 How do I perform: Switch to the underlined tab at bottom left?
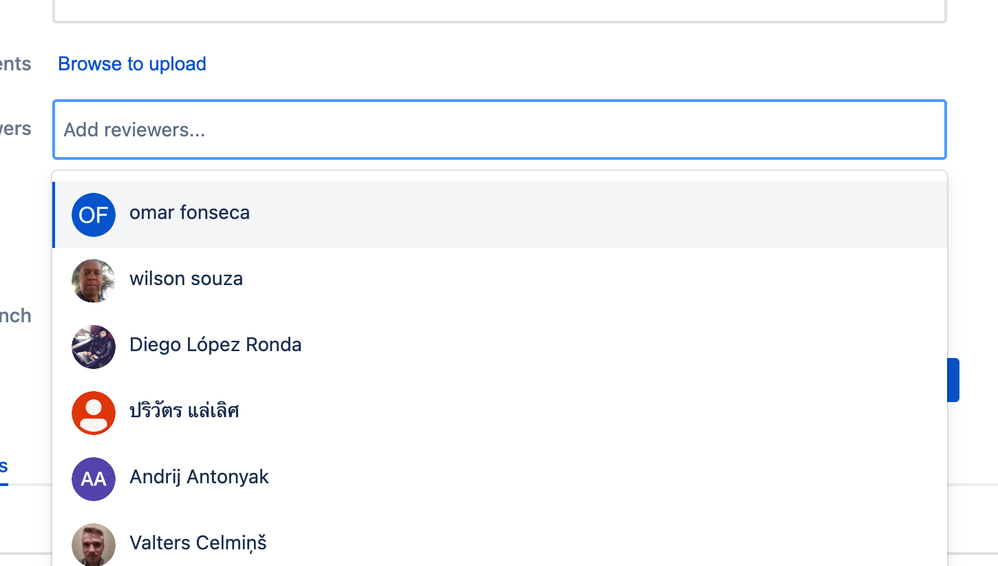tap(4, 466)
